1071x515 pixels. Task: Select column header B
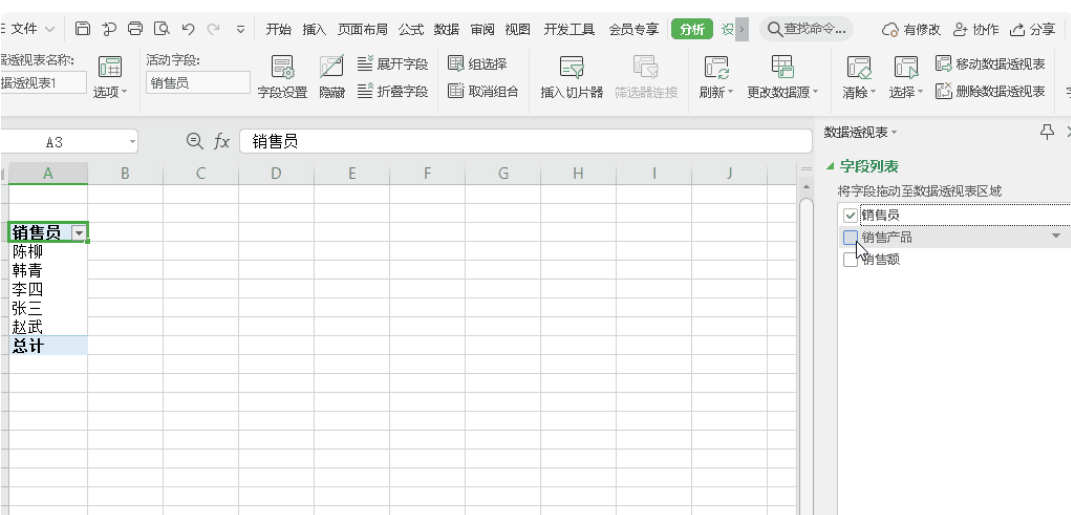click(x=125, y=173)
